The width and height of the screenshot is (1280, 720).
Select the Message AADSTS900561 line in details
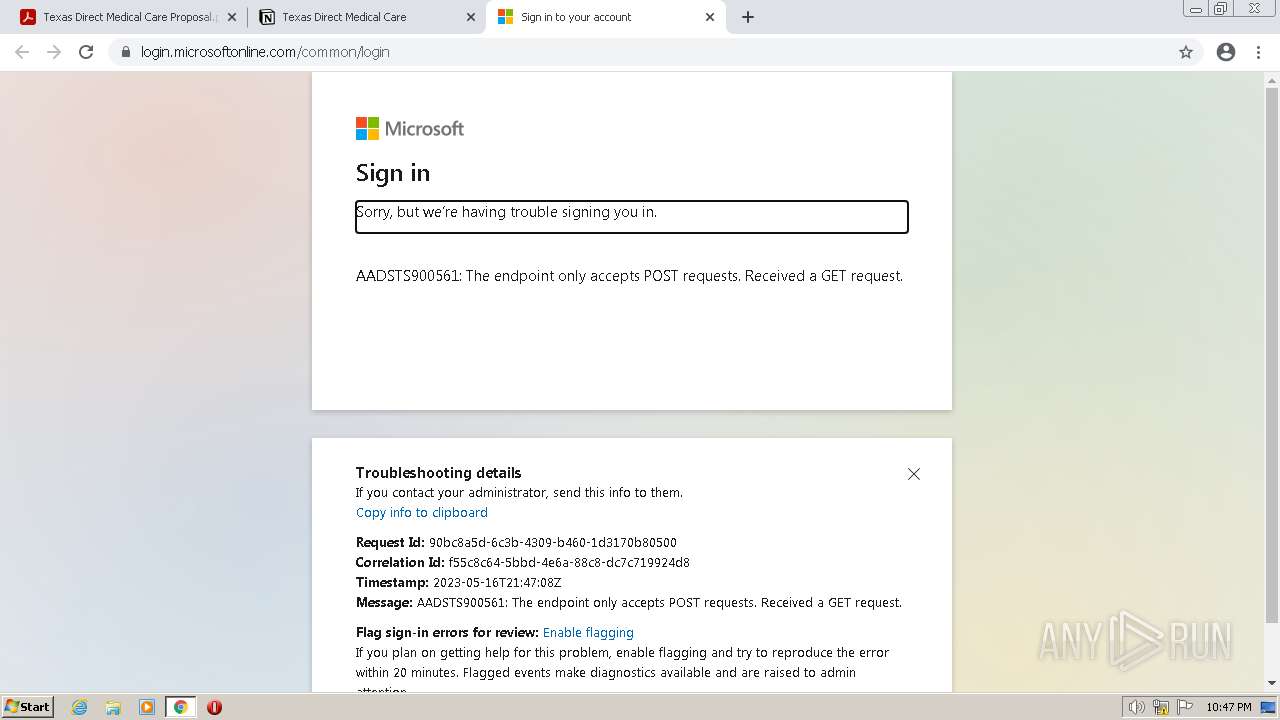(x=629, y=602)
